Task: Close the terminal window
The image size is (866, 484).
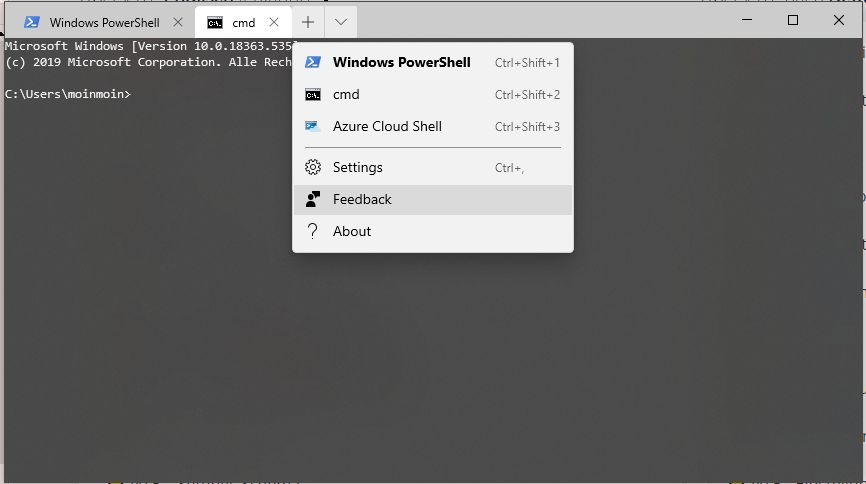Action: pyautogui.click(x=839, y=20)
